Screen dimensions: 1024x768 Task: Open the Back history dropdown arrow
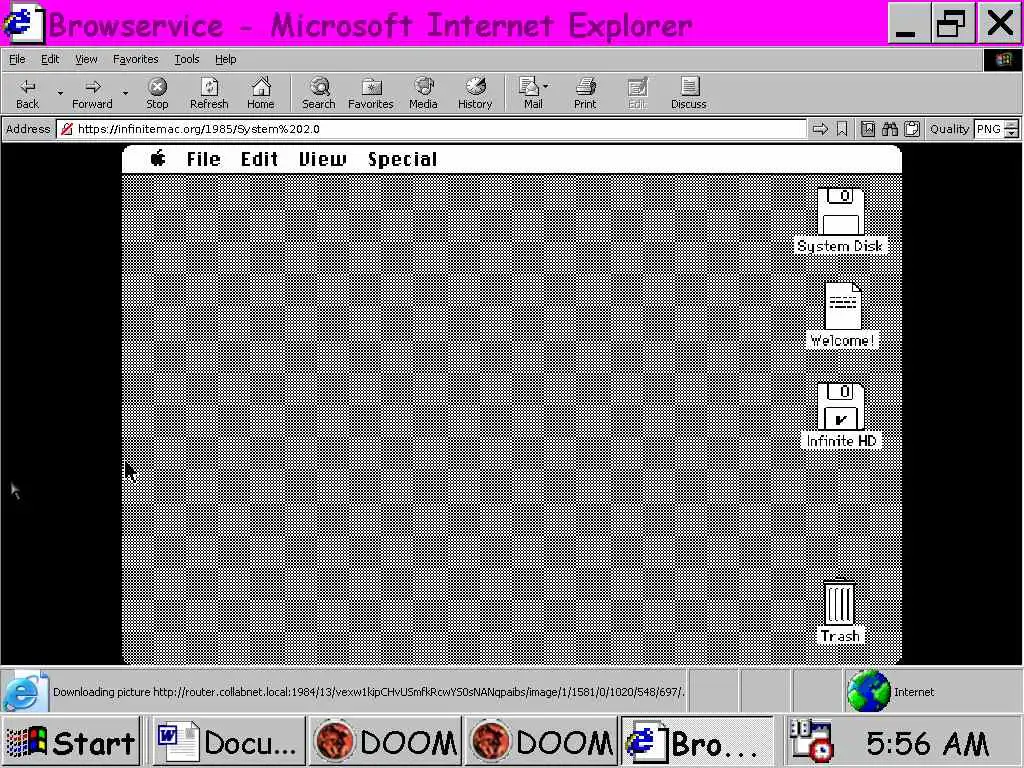click(x=60, y=93)
